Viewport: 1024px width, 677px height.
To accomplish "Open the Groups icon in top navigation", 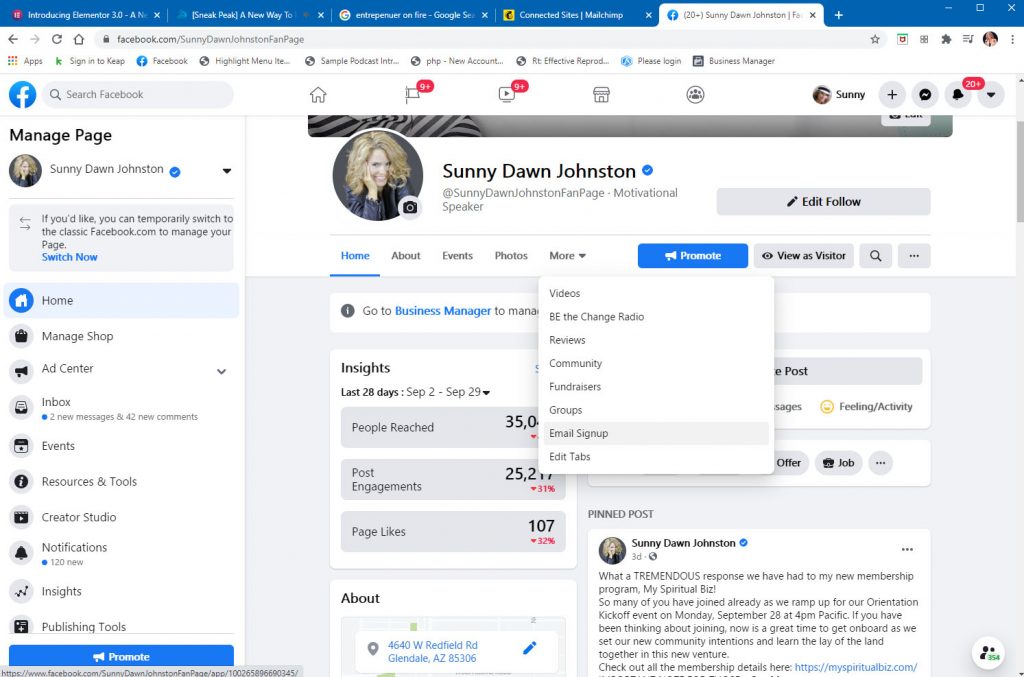I will point(695,95).
